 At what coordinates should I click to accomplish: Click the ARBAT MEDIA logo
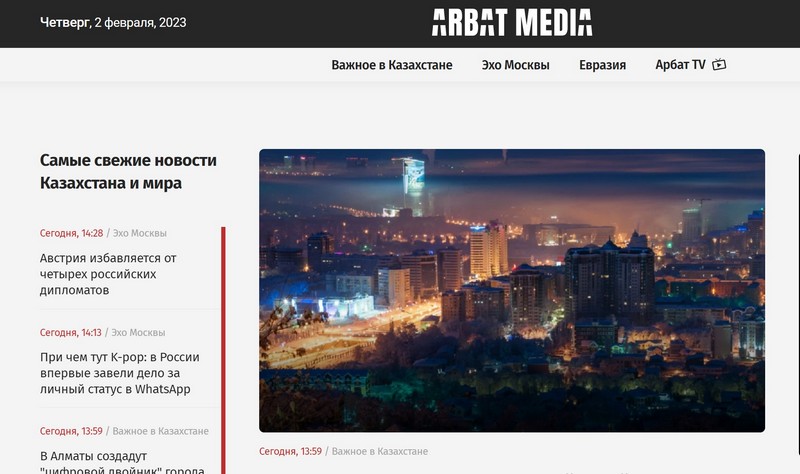511,22
